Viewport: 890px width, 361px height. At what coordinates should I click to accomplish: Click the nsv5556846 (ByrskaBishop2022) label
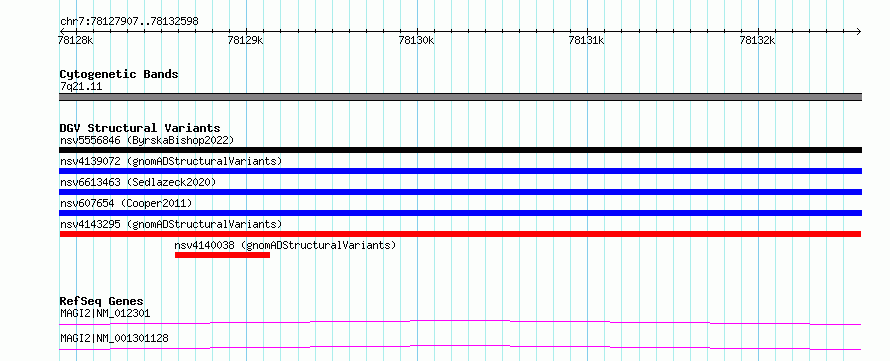(x=147, y=140)
